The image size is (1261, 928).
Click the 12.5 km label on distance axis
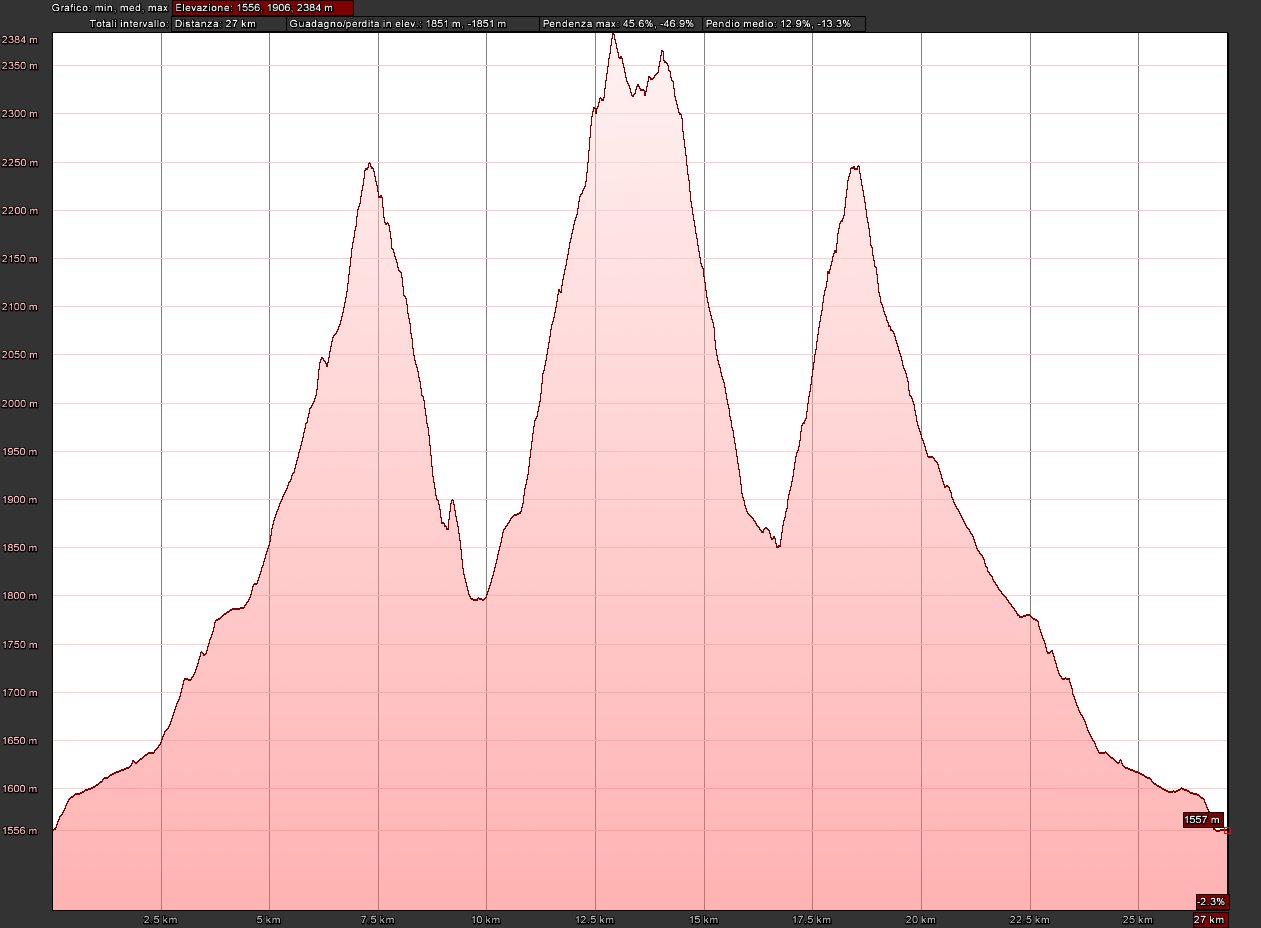point(595,919)
